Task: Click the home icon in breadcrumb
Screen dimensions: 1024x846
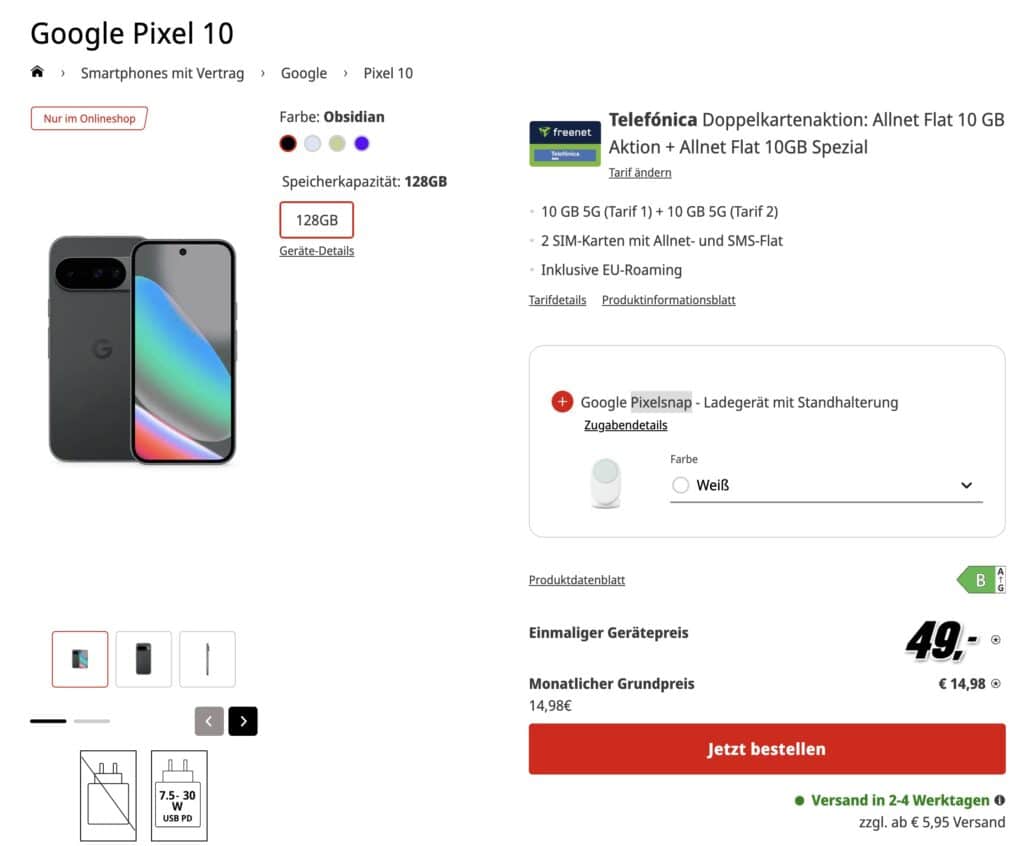Action: coord(38,72)
